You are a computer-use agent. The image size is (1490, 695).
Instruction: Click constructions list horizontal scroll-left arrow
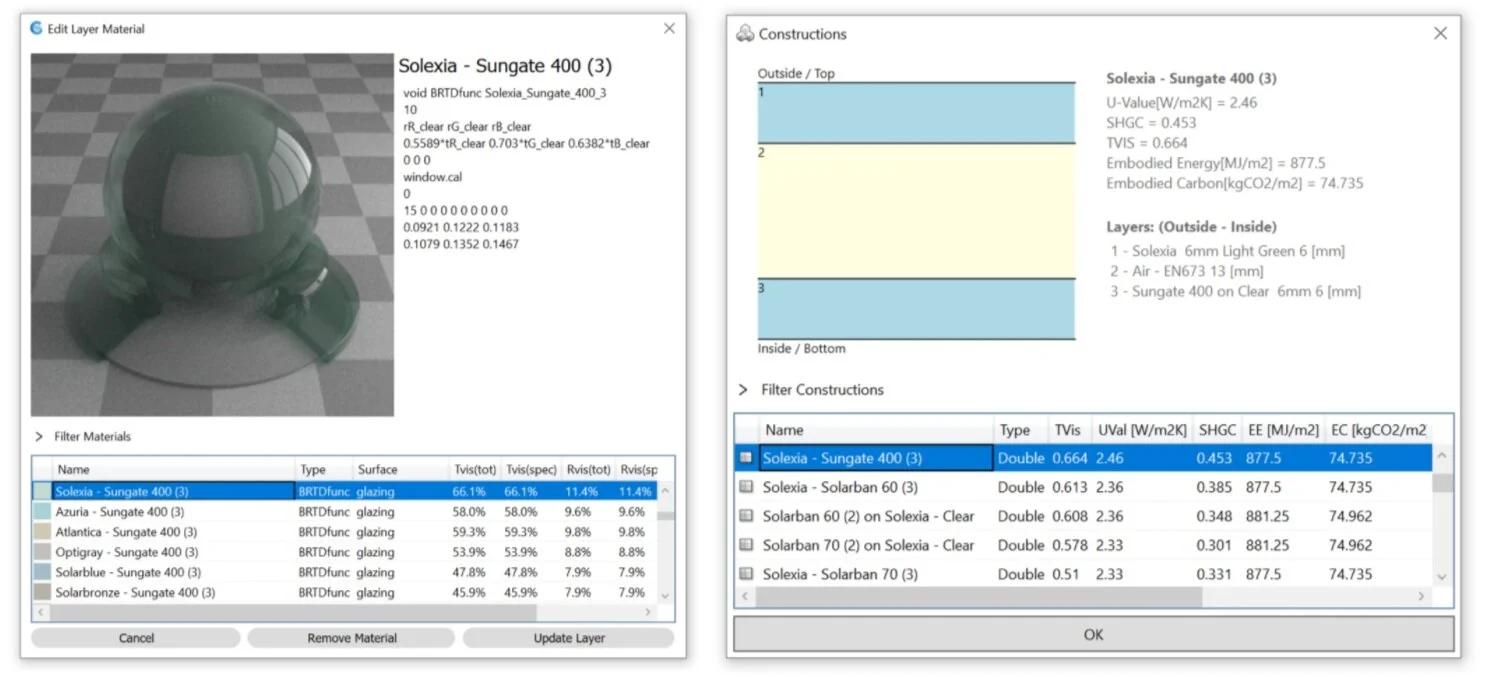746,596
